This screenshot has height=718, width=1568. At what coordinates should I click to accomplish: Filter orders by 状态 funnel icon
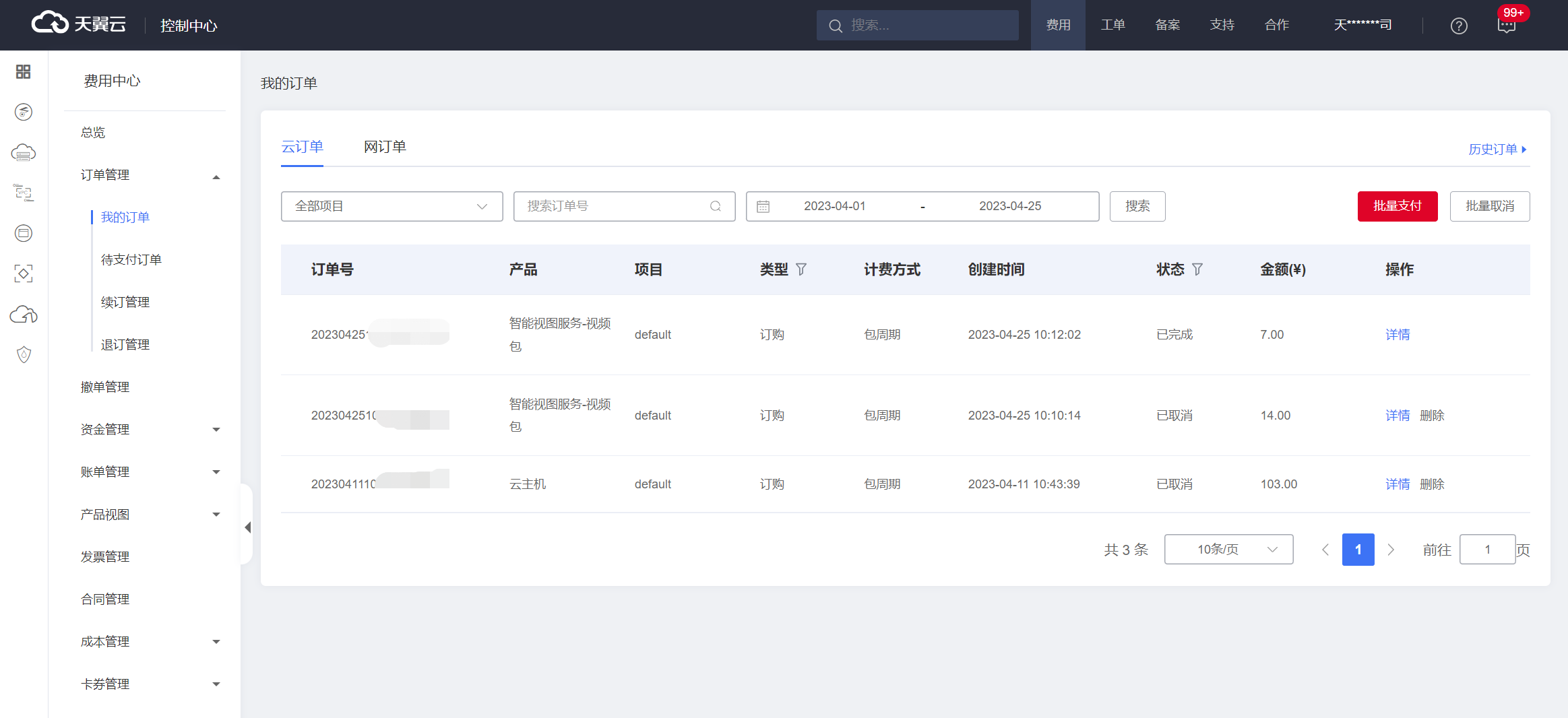(1197, 269)
